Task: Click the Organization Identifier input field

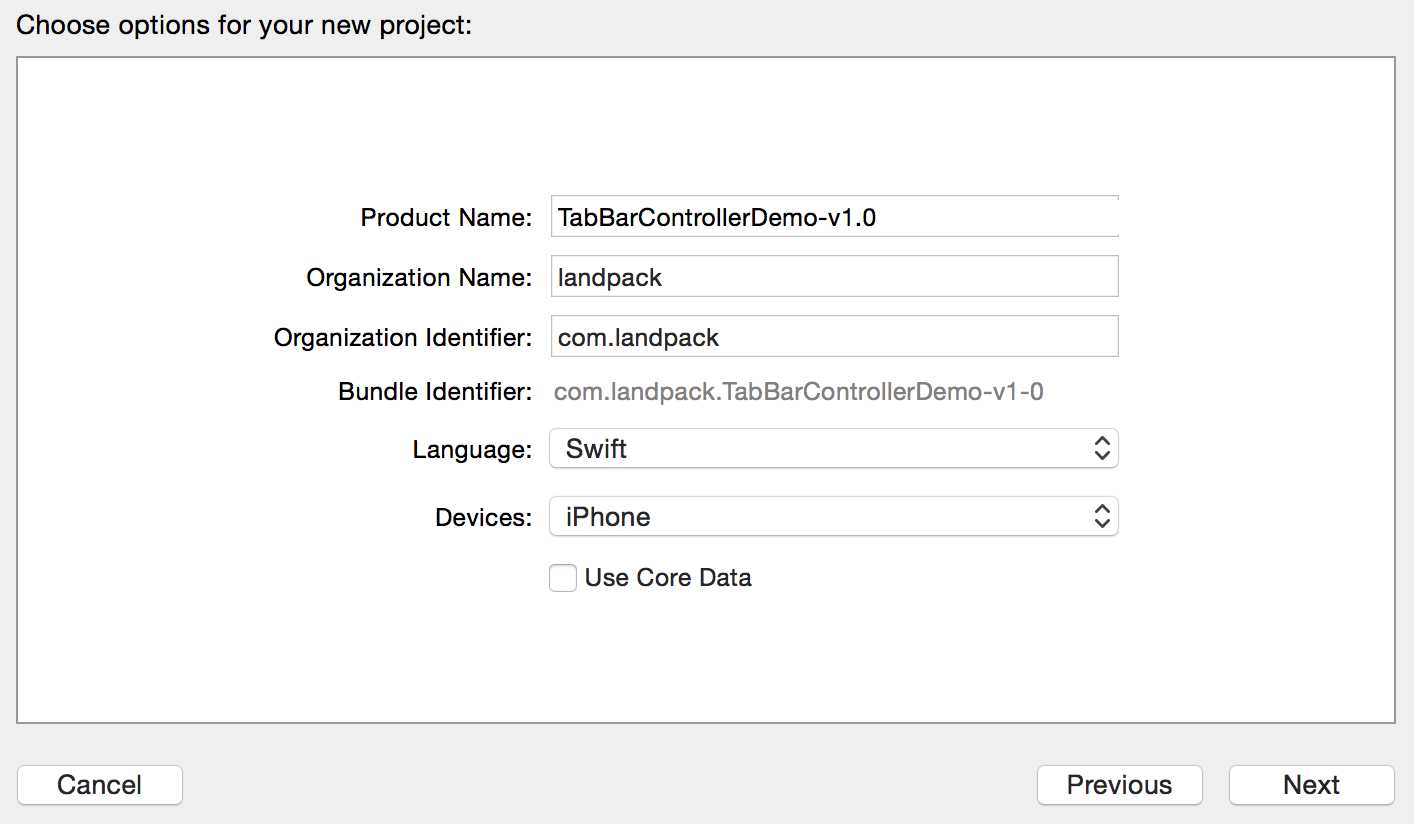Action: click(833, 337)
